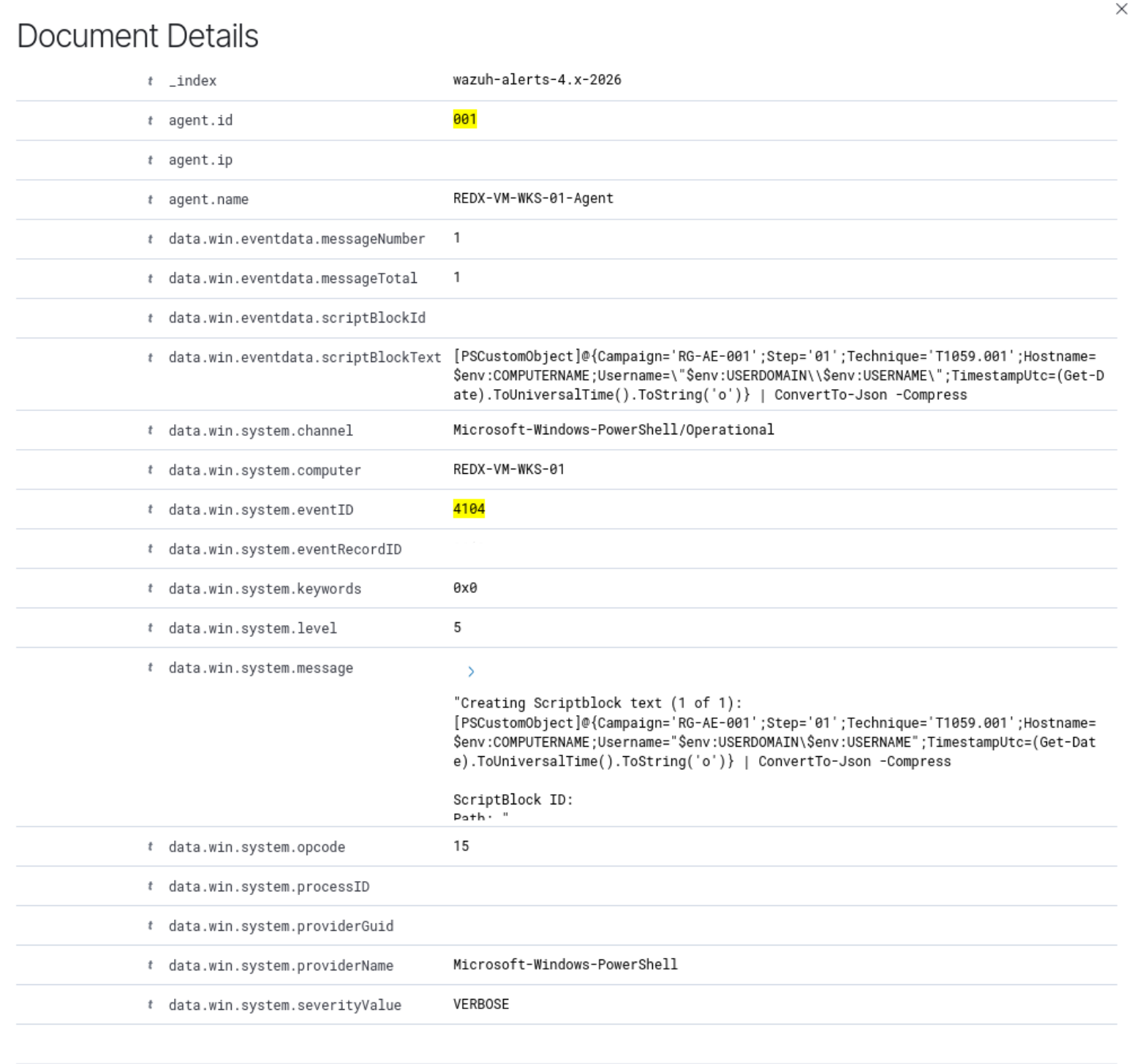This screenshot has width=1140, height=1064.
Task: Select the data.win.eventdata.scriptBlockId field name
Action: [x=297, y=318]
